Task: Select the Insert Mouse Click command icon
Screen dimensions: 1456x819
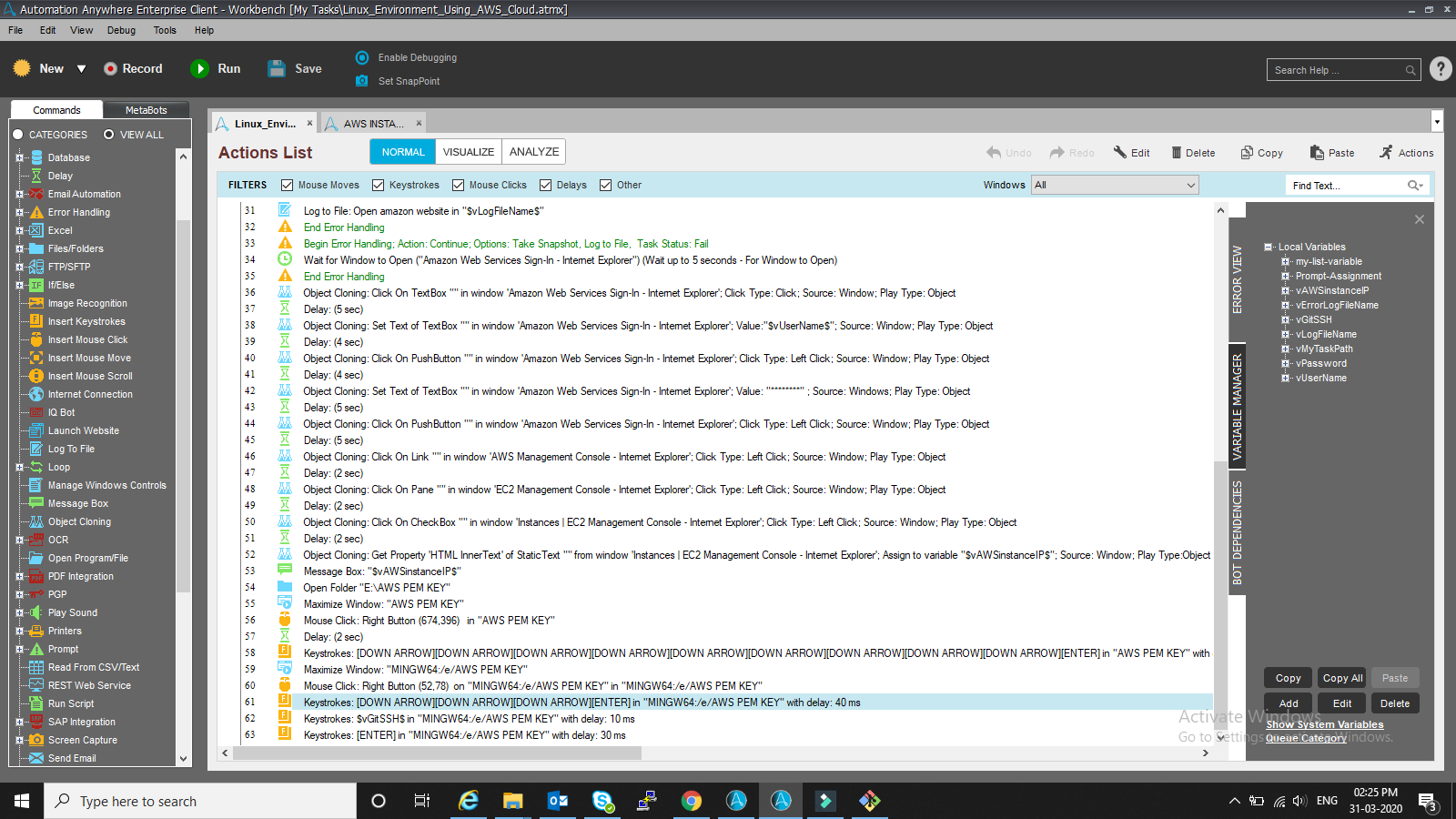Action: [x=36, y=339]
